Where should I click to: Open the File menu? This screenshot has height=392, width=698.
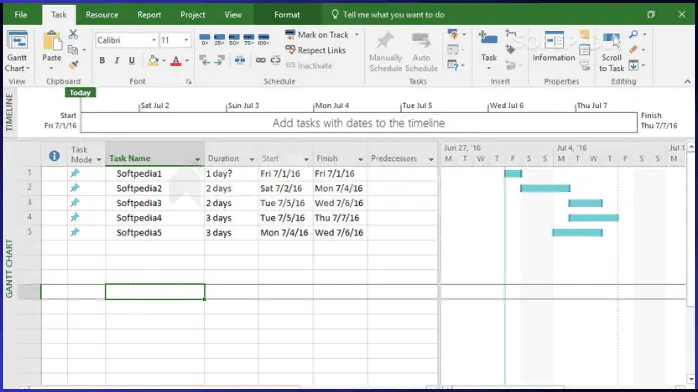[21, 15]
